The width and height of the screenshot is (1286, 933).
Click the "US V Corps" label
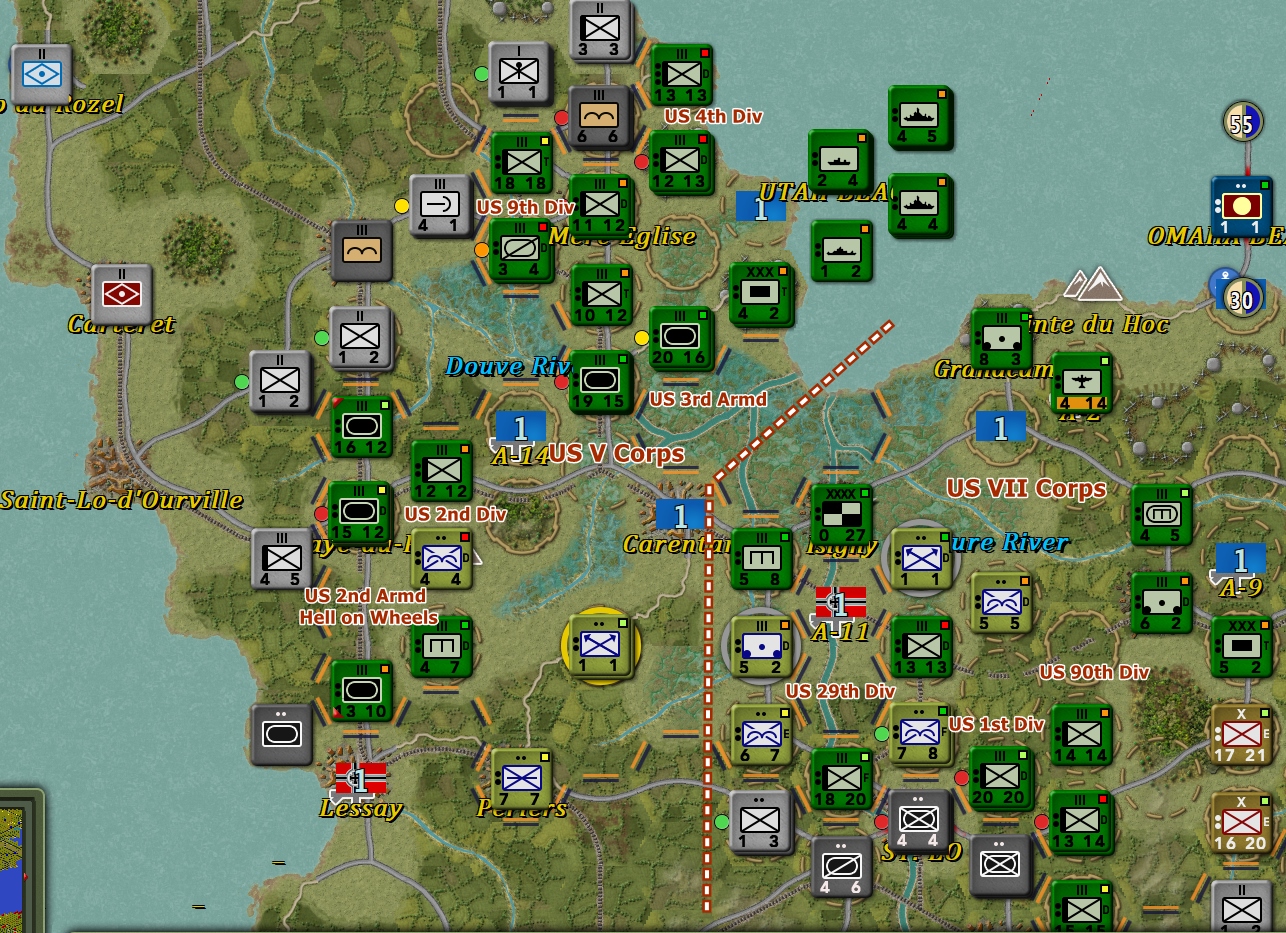point(617,453)
